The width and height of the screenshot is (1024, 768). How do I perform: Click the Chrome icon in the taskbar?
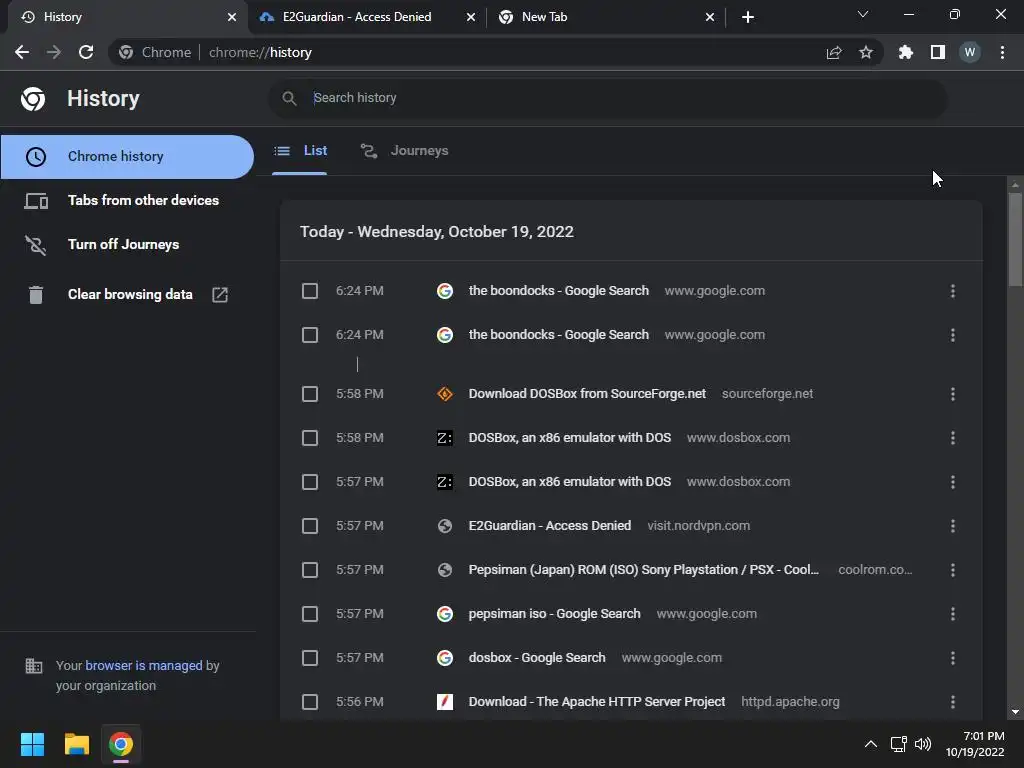coord(121,744)
